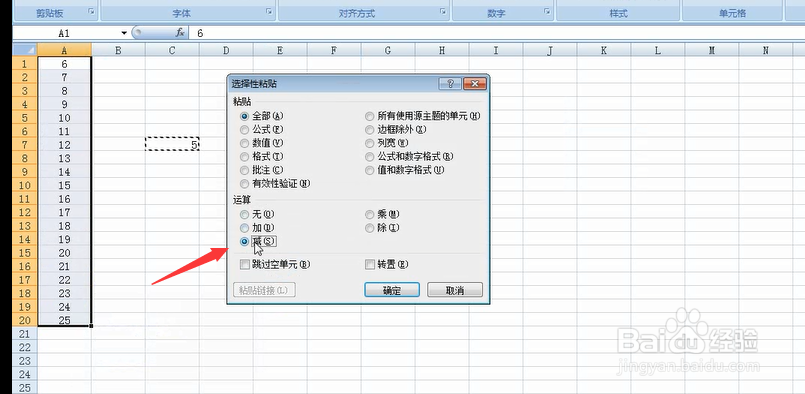Click the Name Box showing A1
Image resolution: width=805 pixels, height=394 pixels.
(x=65, y=33)
